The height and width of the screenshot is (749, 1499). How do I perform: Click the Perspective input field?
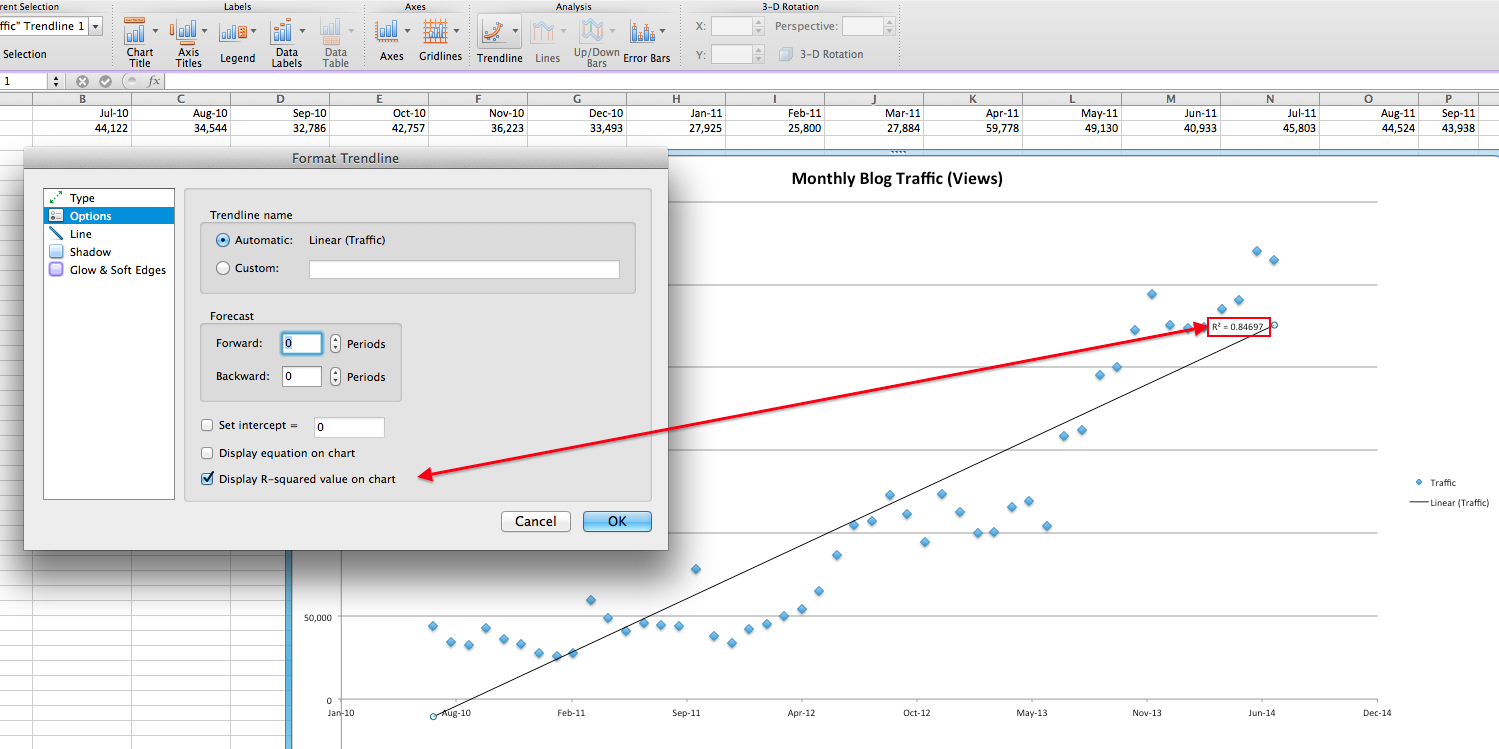click(863, 26)
